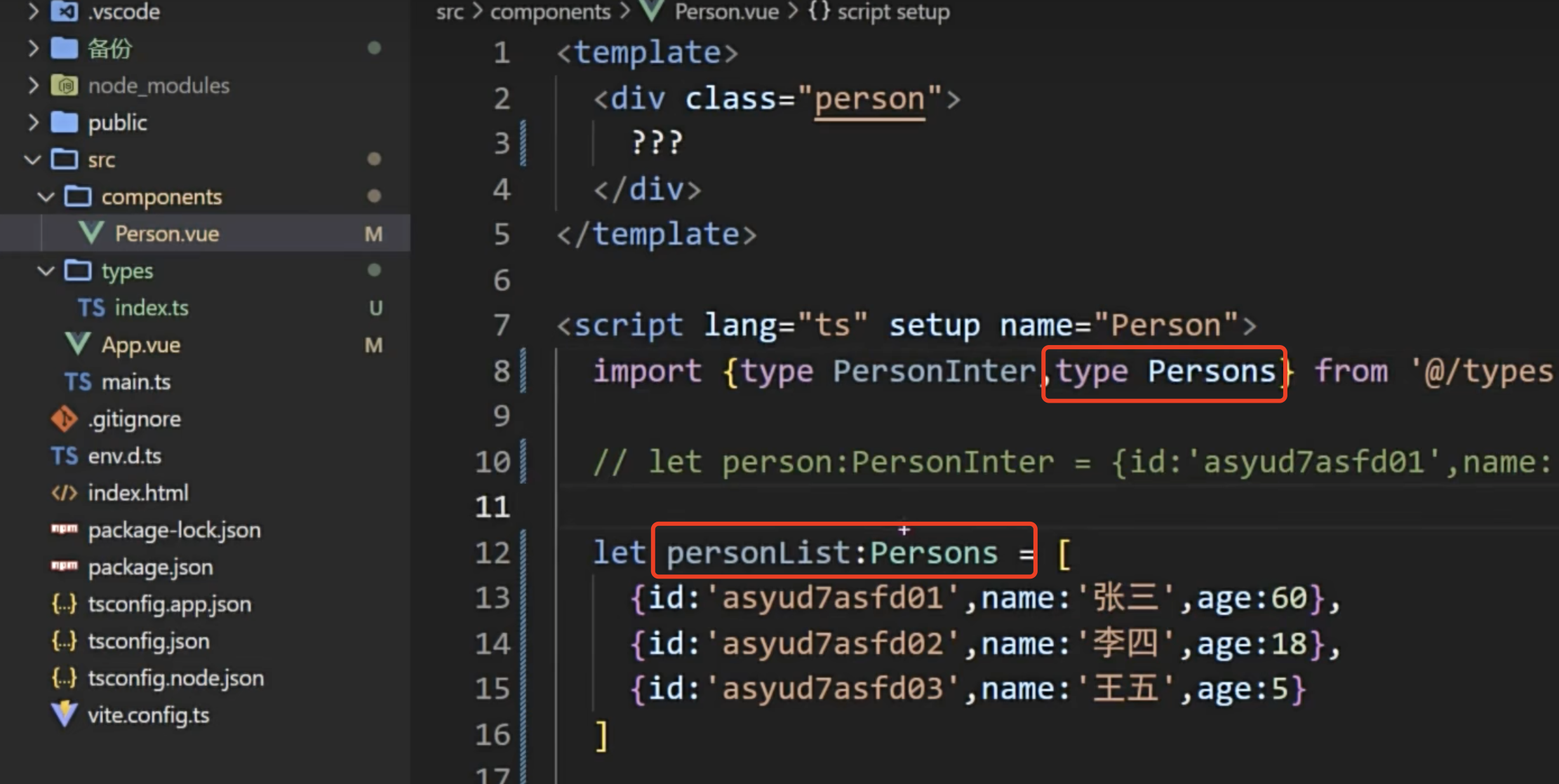Click the components breadcrumb segment
The height and width of the screenshot is (784, 1559).
(550, 12)
